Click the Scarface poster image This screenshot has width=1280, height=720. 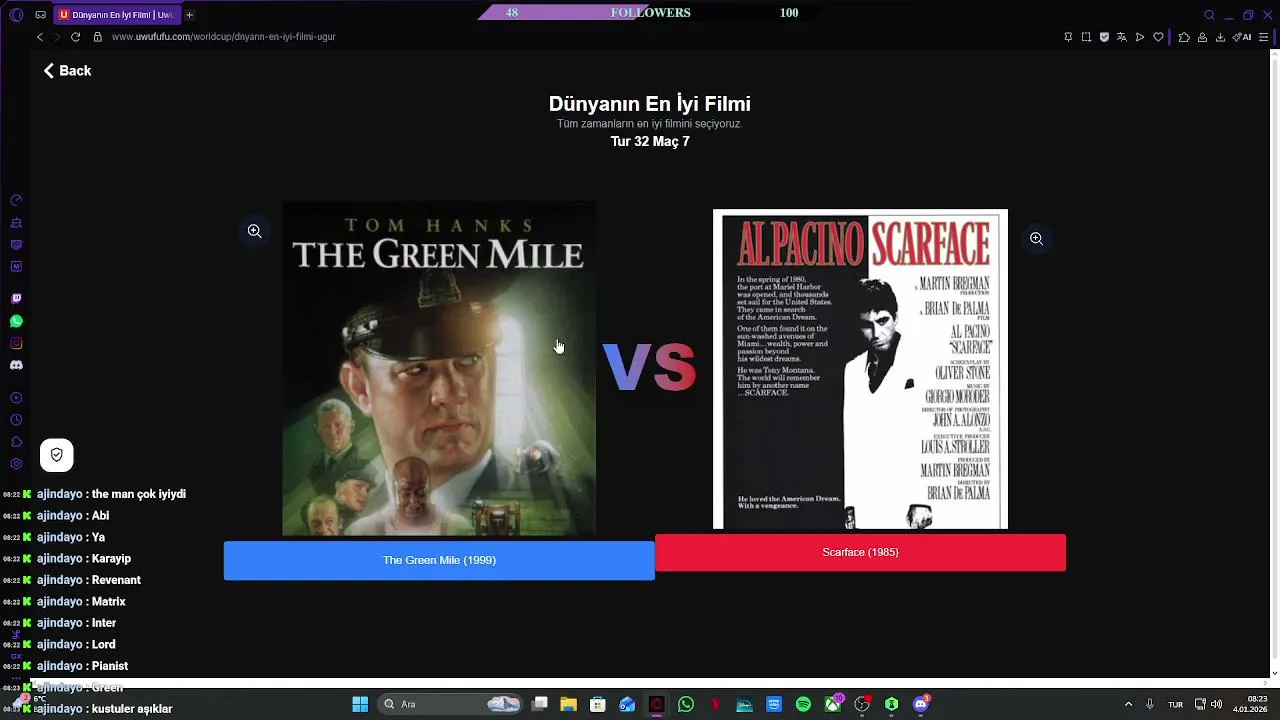[860, 369]
